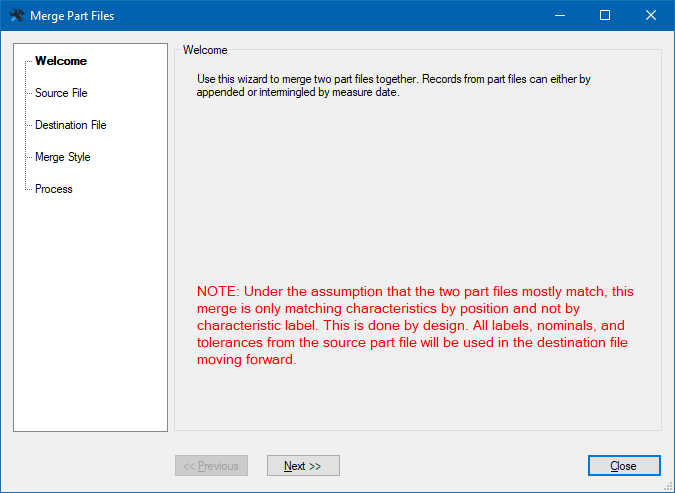Image resolution: width=675 pixels, height=493 pixels.
Task: Advance with the Next >> button
Action: (303, 465)
